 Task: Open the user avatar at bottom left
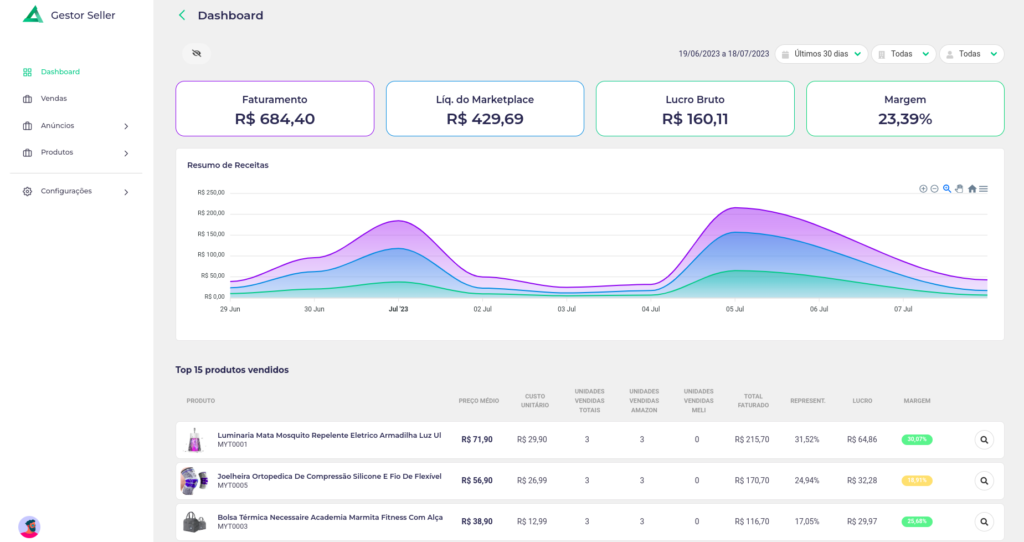(x=29, y=526)
